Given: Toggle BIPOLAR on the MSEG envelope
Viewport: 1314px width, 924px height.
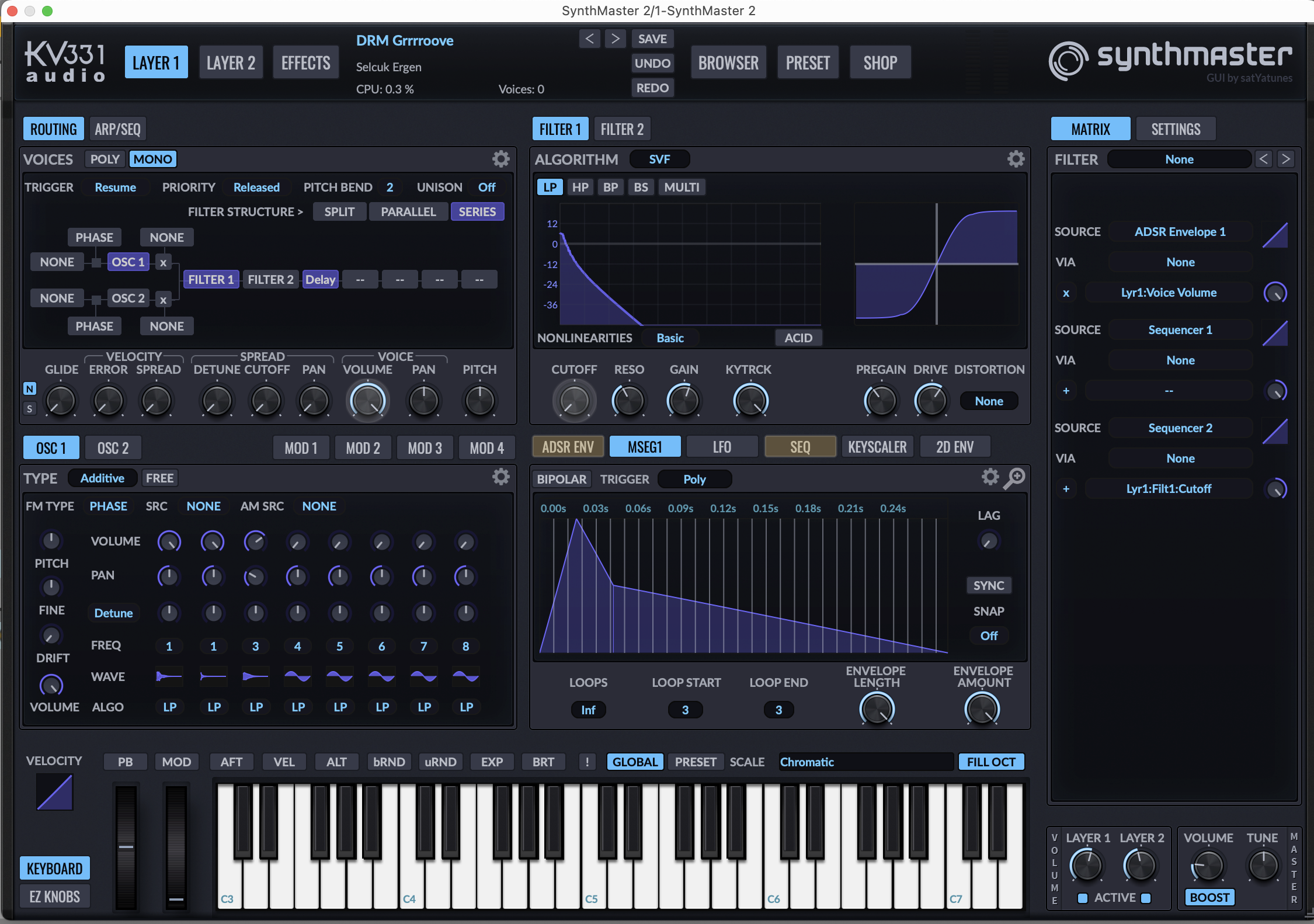Looking at the screenshot, I should point(562,479).
